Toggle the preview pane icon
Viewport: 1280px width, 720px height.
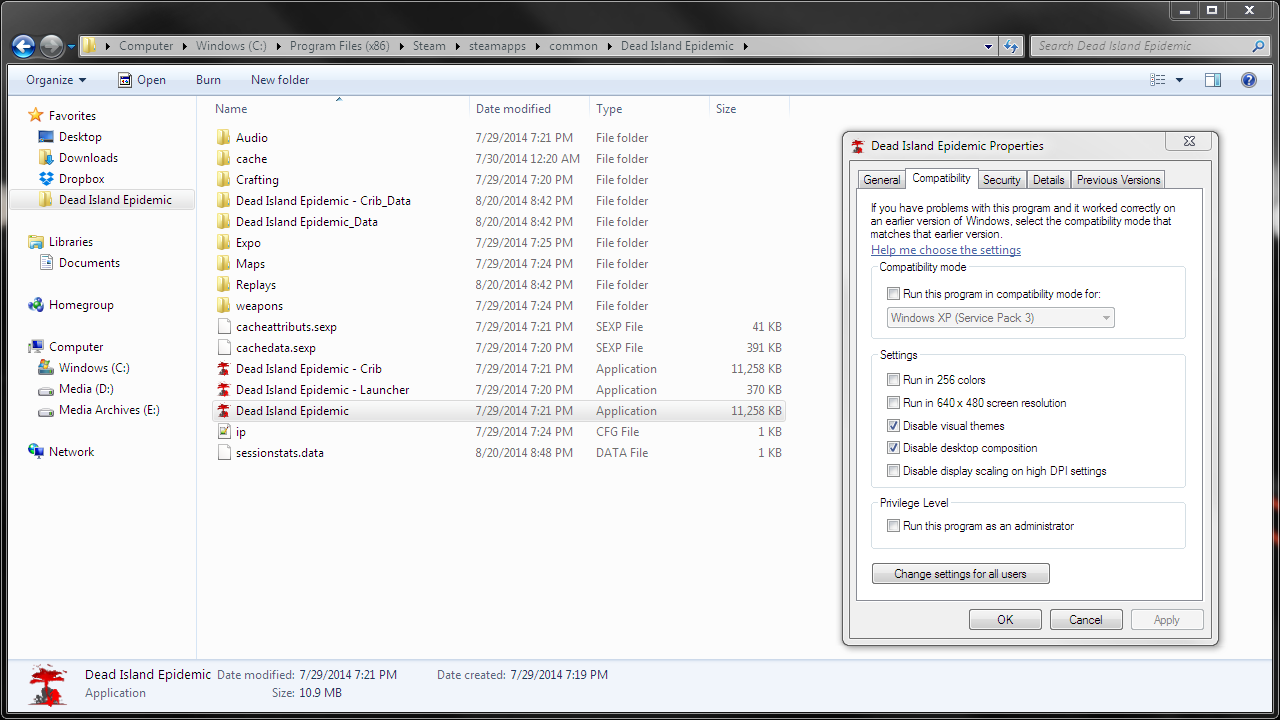pyautogui.click(x=1213, y=80)
